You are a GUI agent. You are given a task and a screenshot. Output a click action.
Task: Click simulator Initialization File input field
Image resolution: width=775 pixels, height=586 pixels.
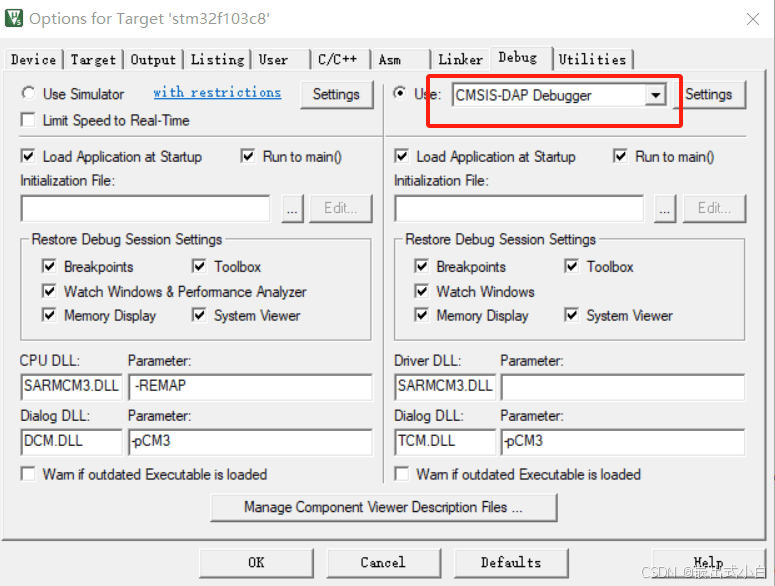click(145, 208)
